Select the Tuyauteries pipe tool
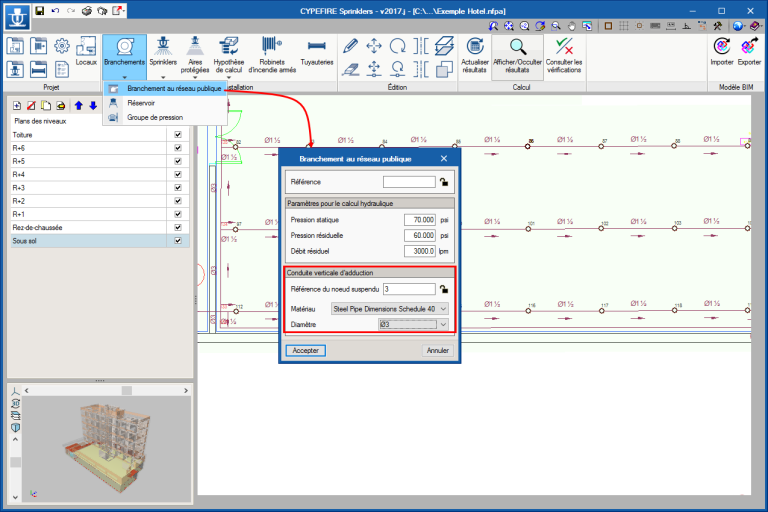Viewport: 768px width, 512px height. (x=317, y=46)
